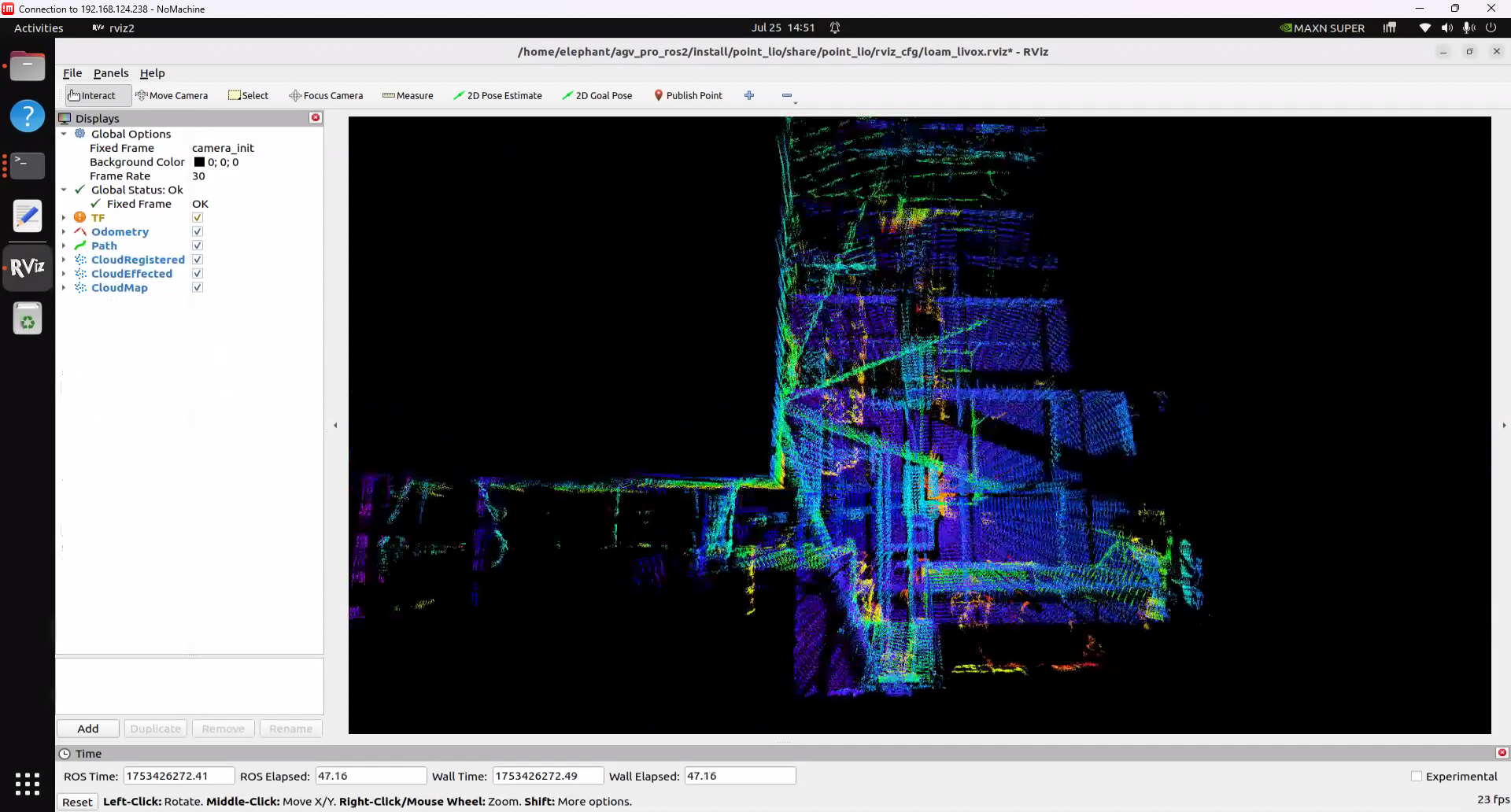Activate Focus Camera tool

(x=326, y=95)
